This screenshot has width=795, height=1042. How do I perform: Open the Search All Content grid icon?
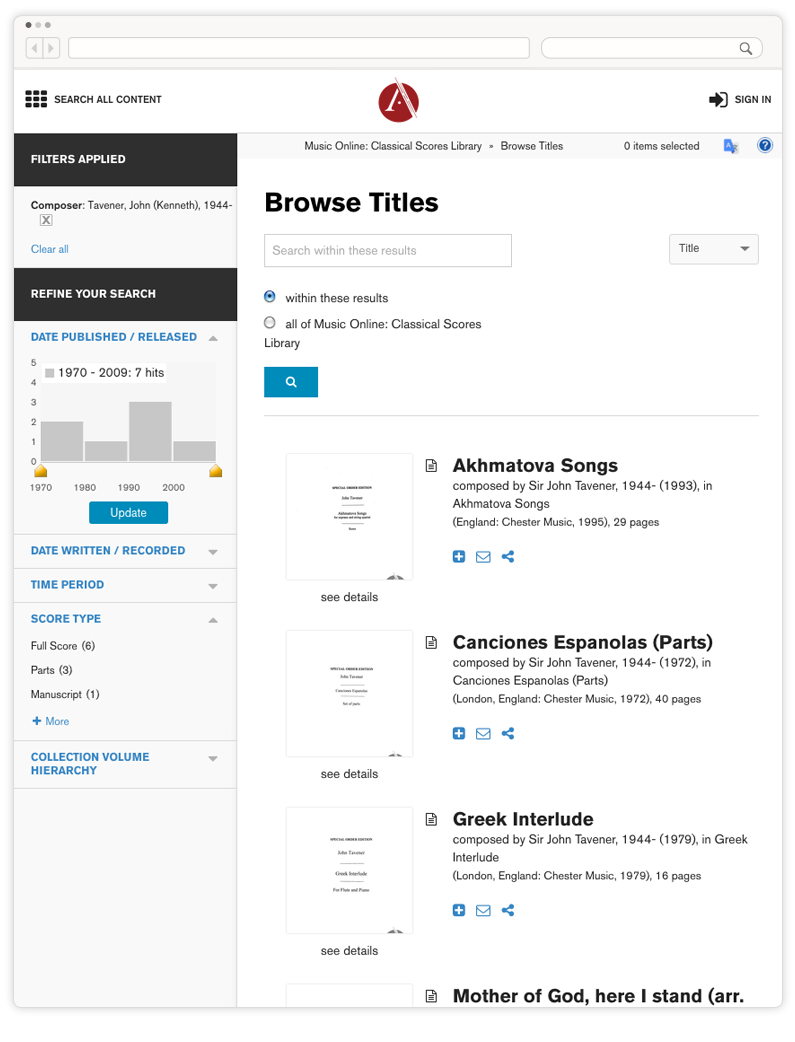point(36,99)
